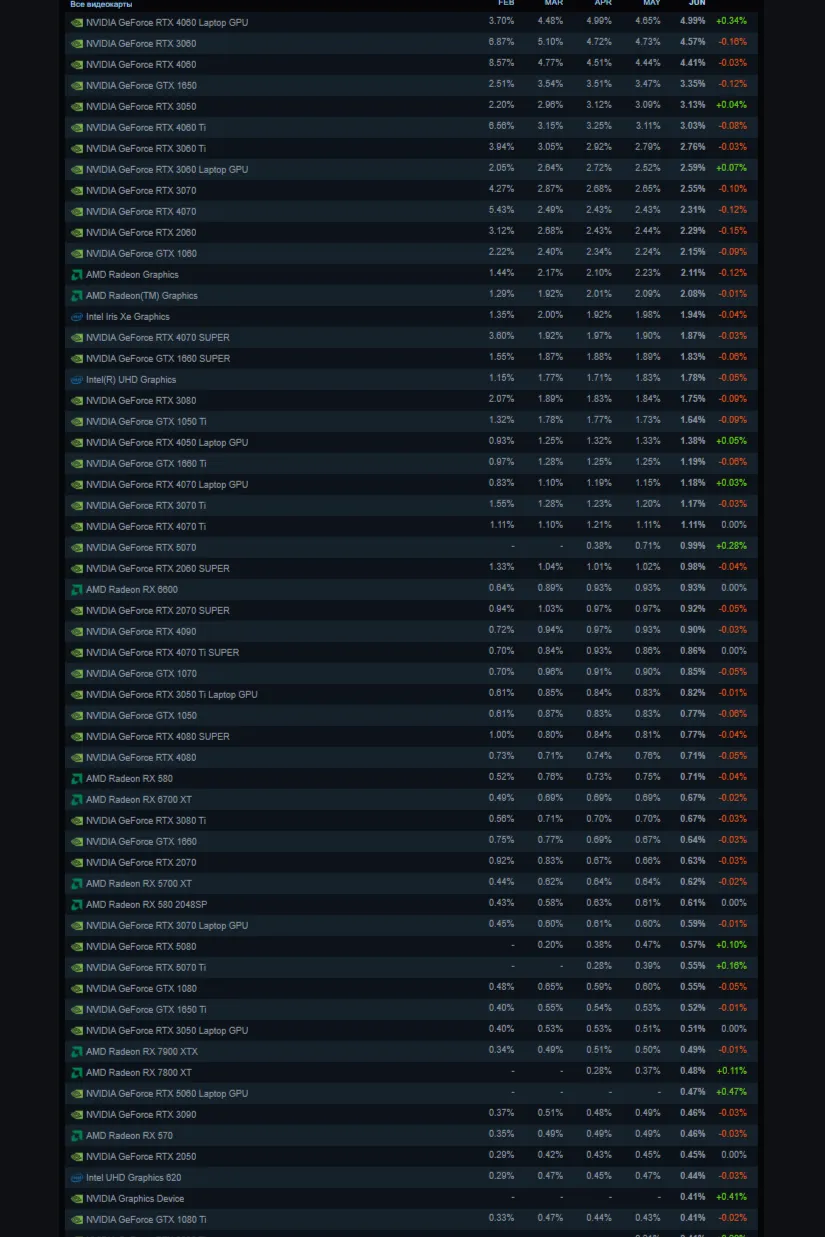
Task: Click the AMD logo beside Radeon RX 5700 XT
Action: click(77, 883)
